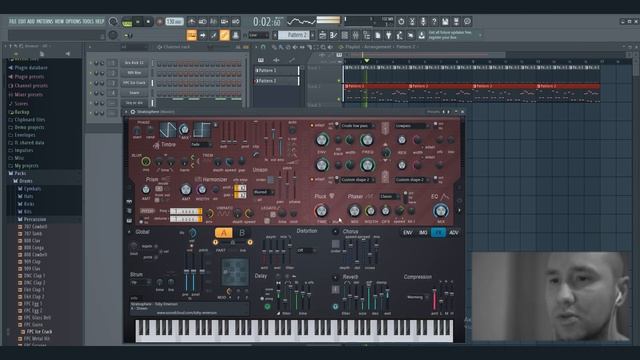Switch to ENV tab in synth
640x360 pixels.
pyautogui.click(x=407, y=233)
